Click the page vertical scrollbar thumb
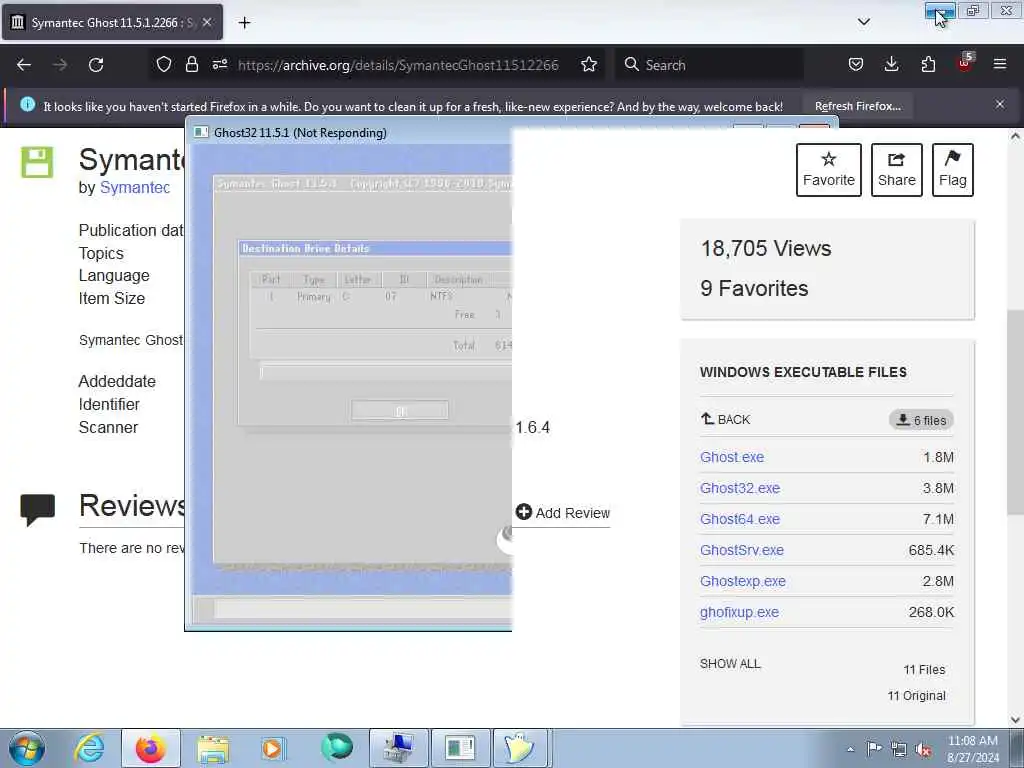The image size is (1024, 768). click(x=1015, y=413)
